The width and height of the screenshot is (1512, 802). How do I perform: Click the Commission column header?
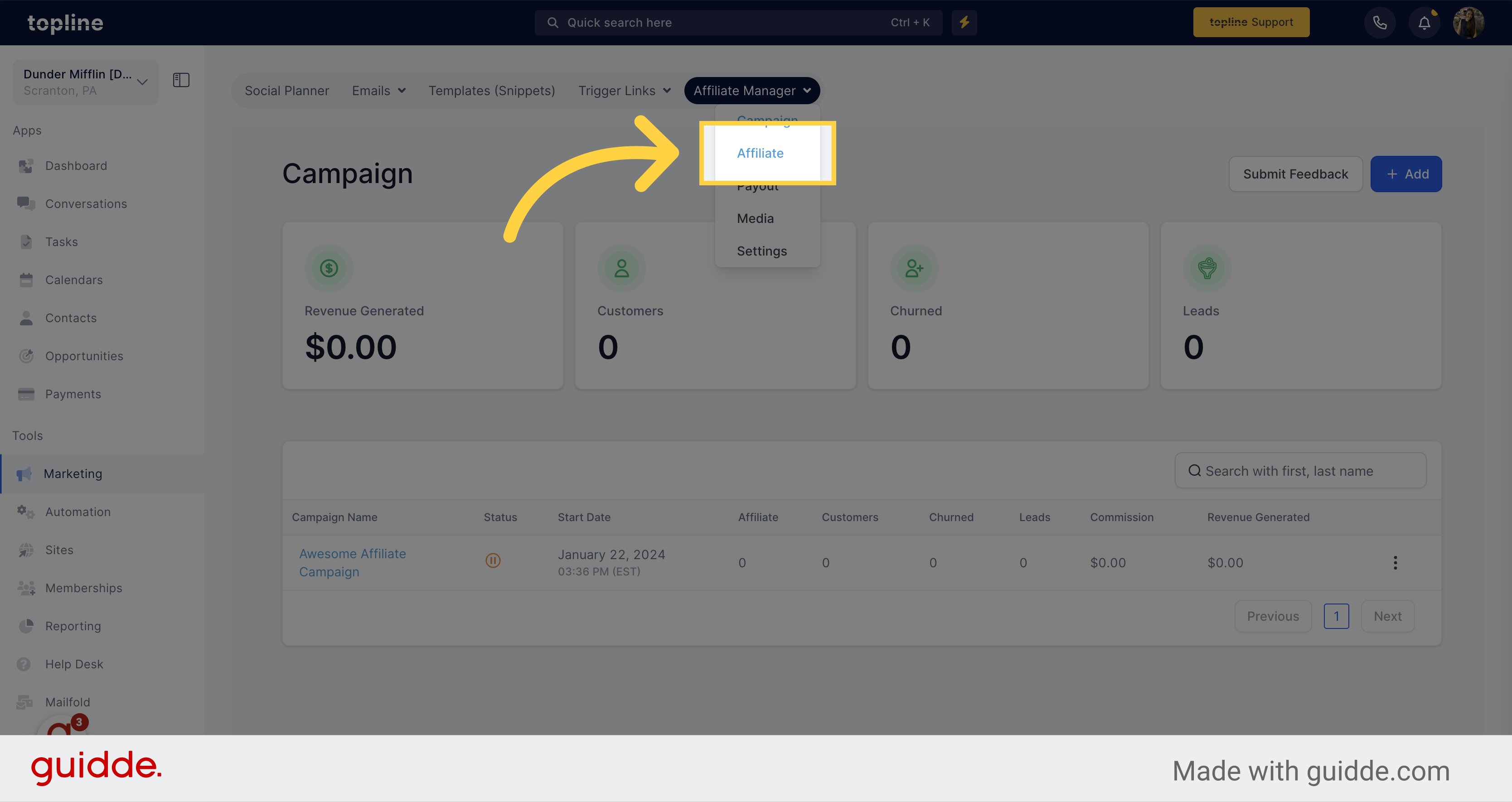(x=1122, y=517)
